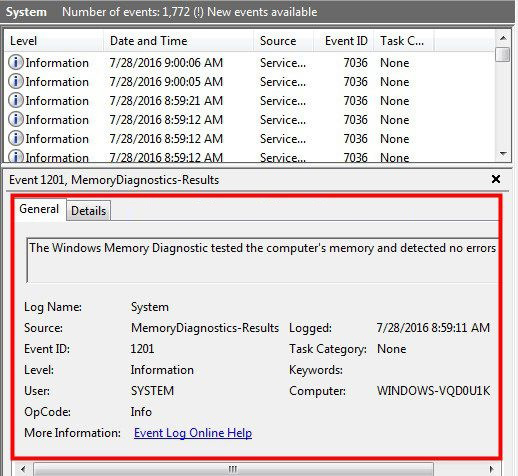This screenshot has height=476, width=518.
Task: Select the 9:00:06 AM Information event icon
Action: 16,62
